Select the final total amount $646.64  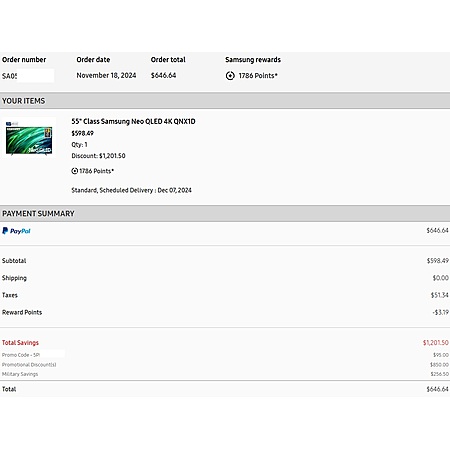click(x=437, y=389)
